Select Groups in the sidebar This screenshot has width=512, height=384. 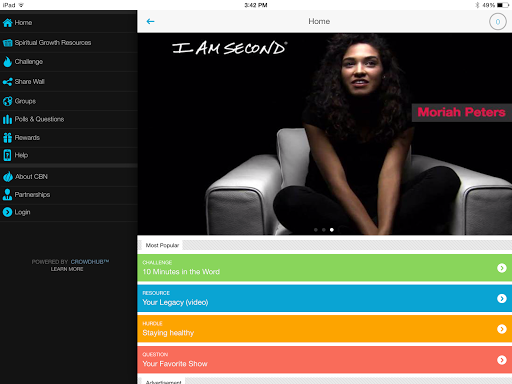[68, 101]
